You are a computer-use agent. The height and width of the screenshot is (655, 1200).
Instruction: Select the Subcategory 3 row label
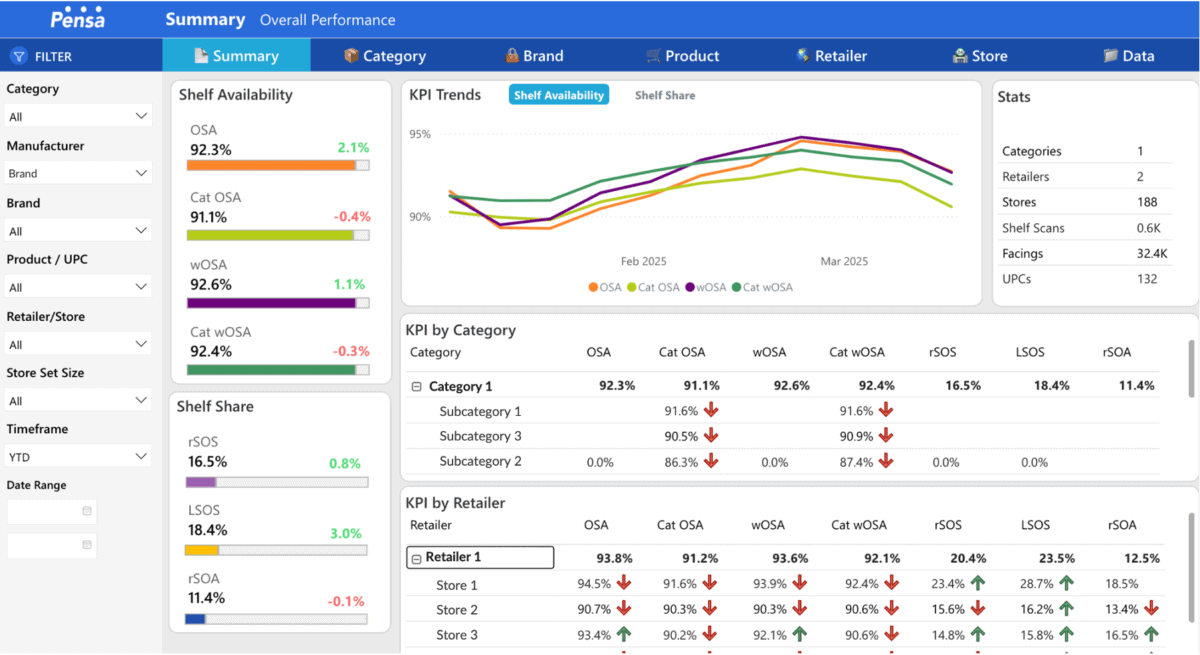coord(480,436)
